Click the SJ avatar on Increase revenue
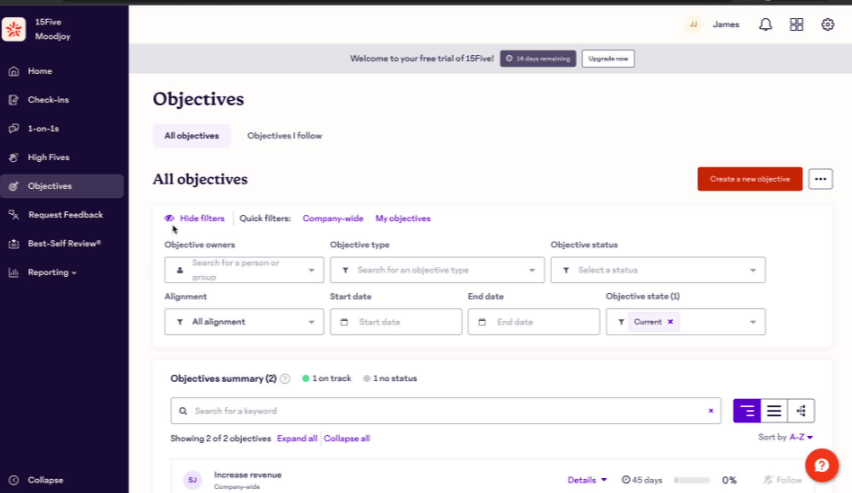 click(x=192, y=480)
